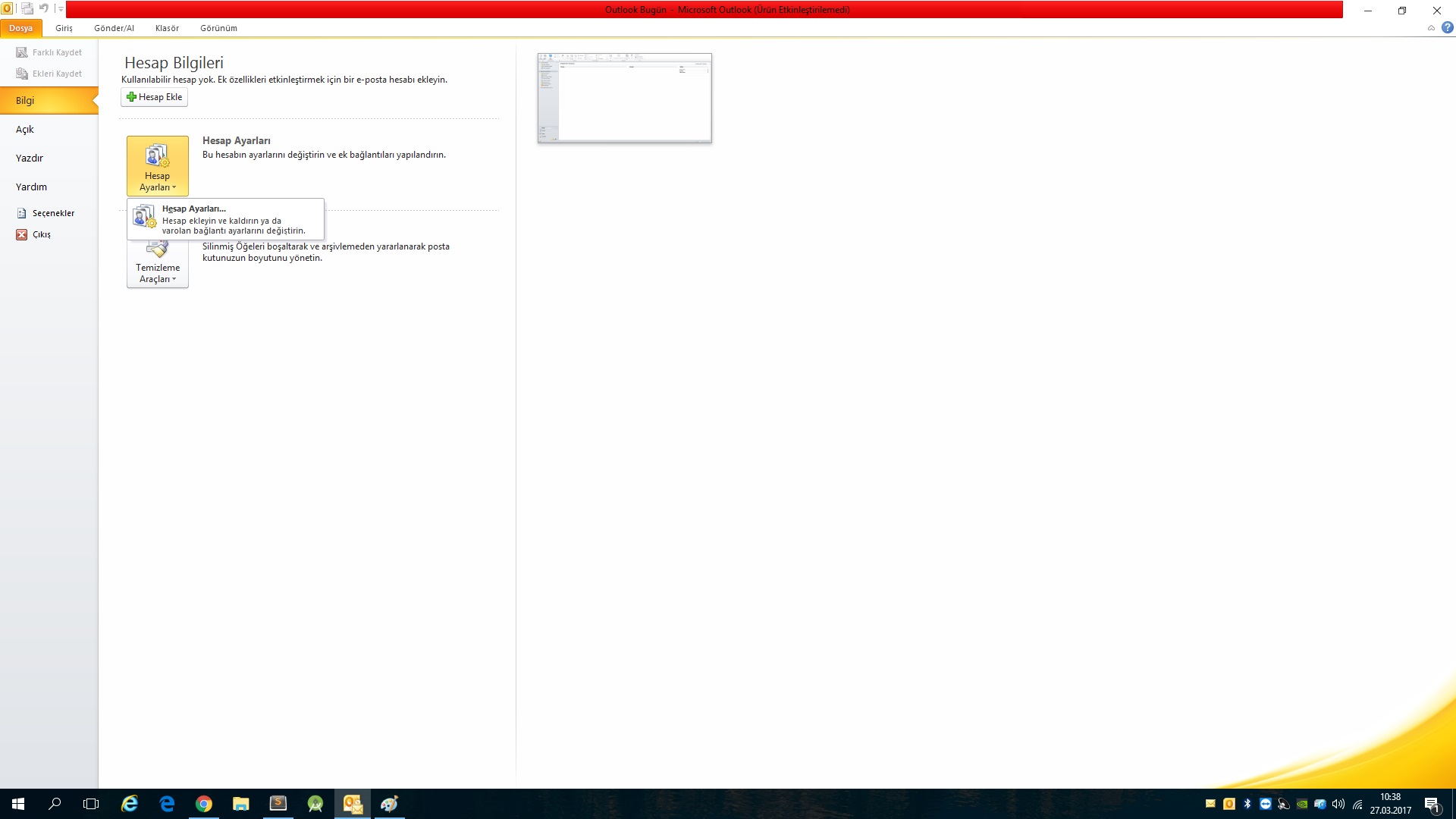Choose Hesap Ayarları... from the open dropdown menu
Screen dimensions: 1456x819
tap(226, 219)
